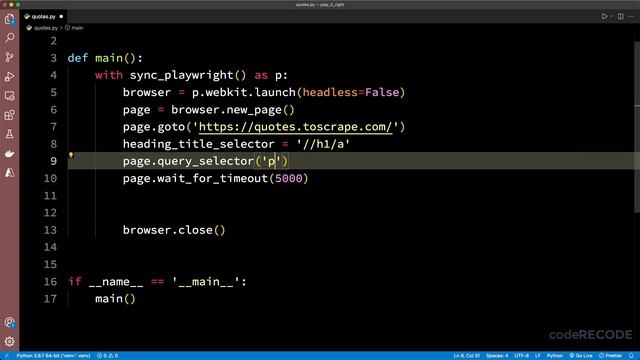Open the Explorer view in activity bar

[9, 19]
